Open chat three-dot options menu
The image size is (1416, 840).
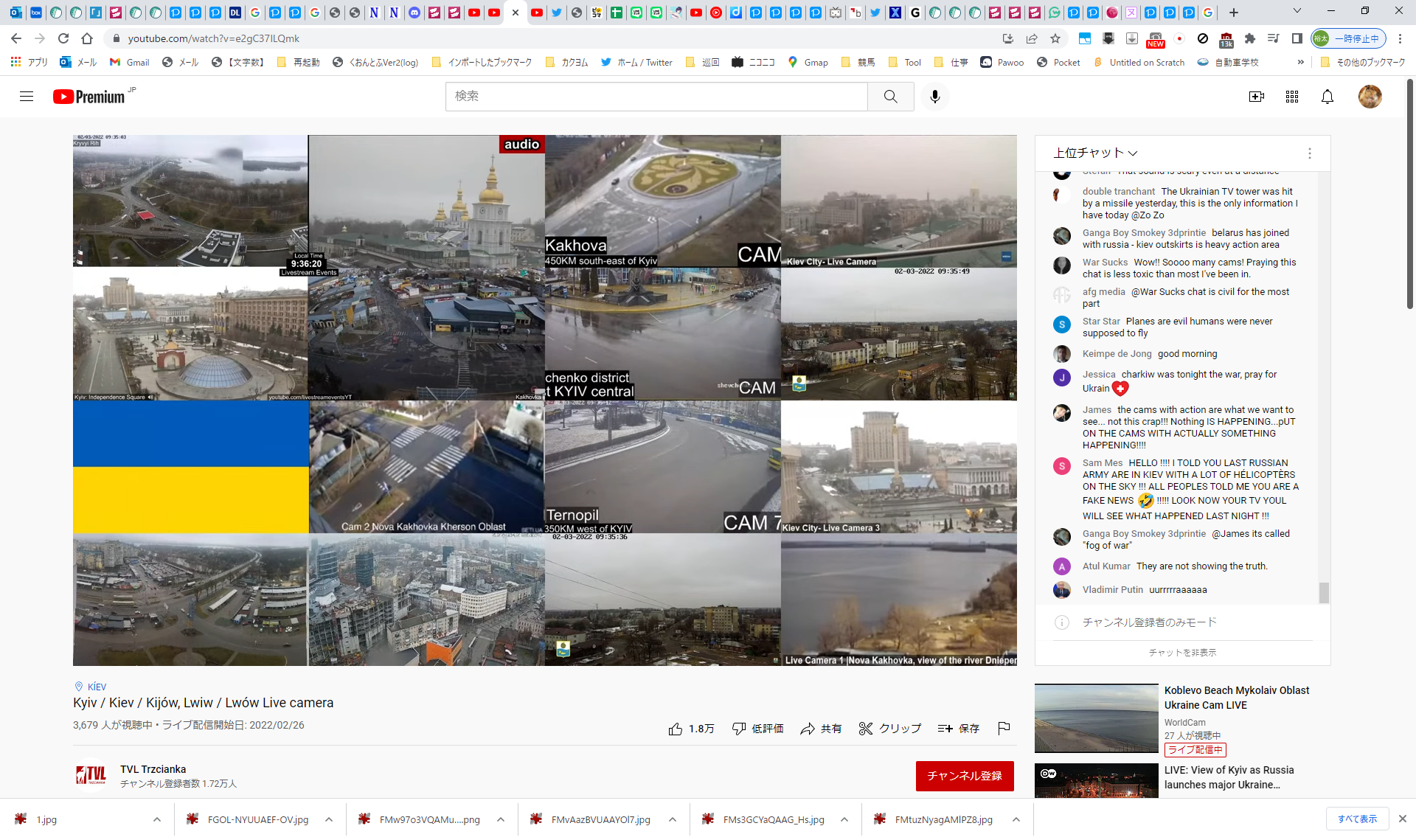1309,153
